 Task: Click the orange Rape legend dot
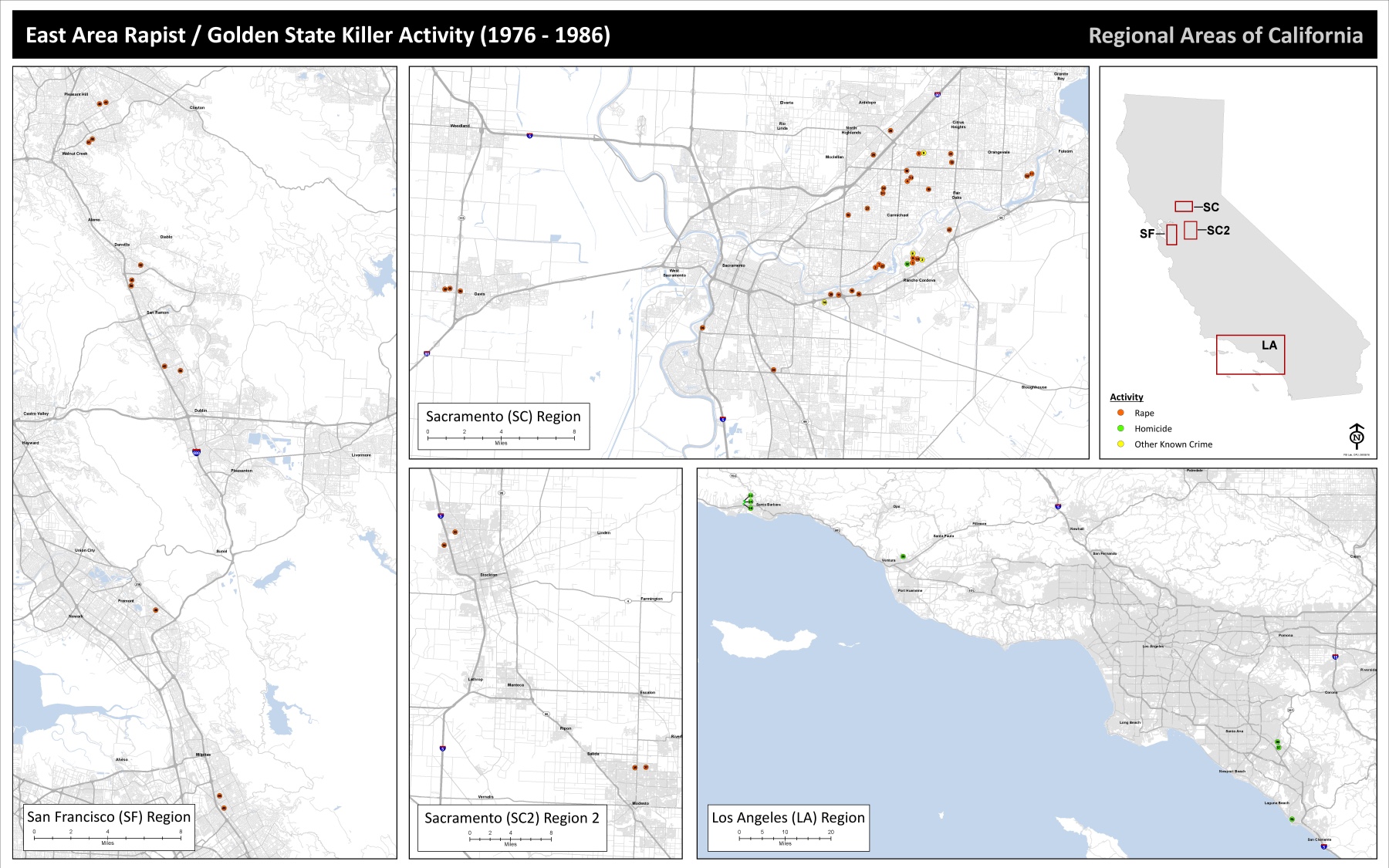click(x=1120, y=413)
